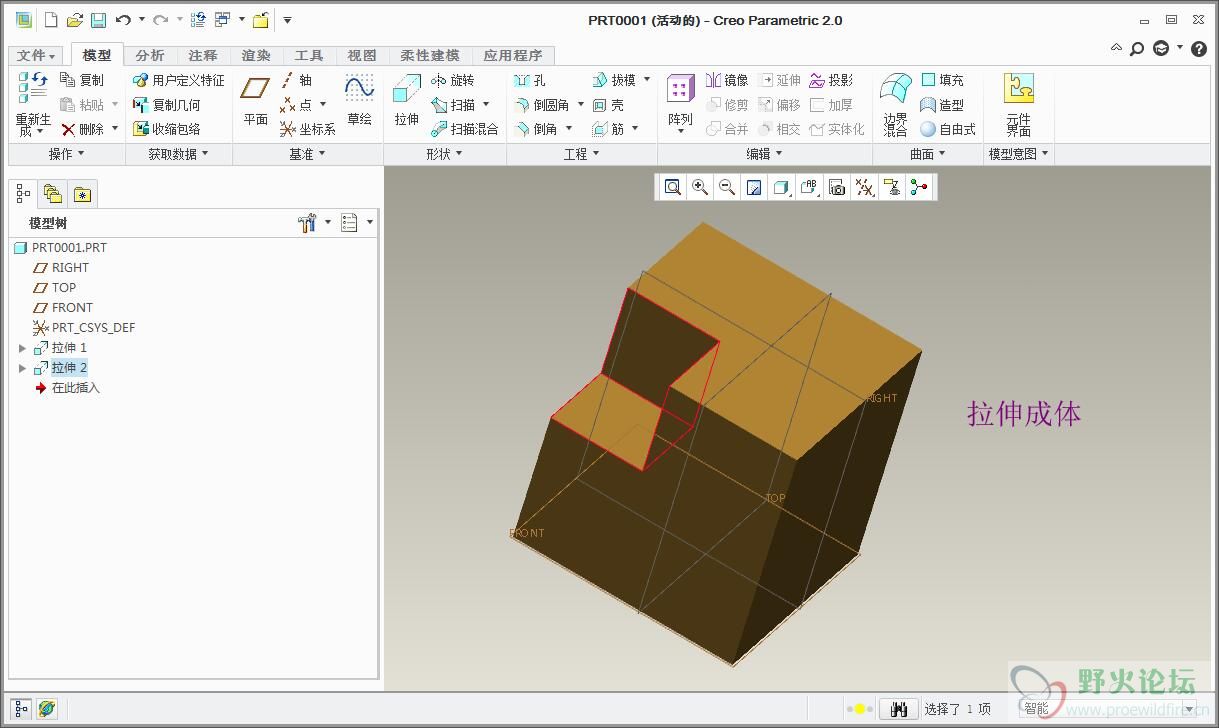Expand the 拉伸 1 feature node
Viewport: 1219px width, 728px height.
pyautogui.click(x=23, y=348)
